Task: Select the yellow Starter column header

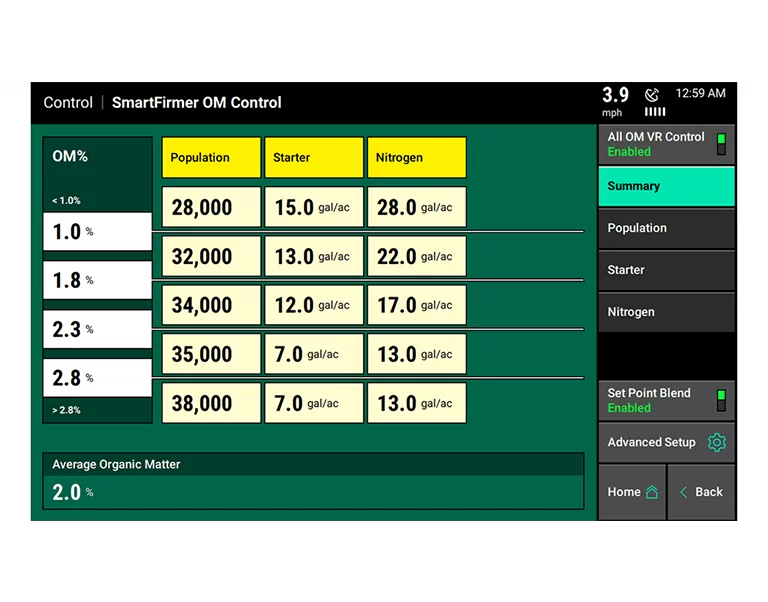Action: 314,157
